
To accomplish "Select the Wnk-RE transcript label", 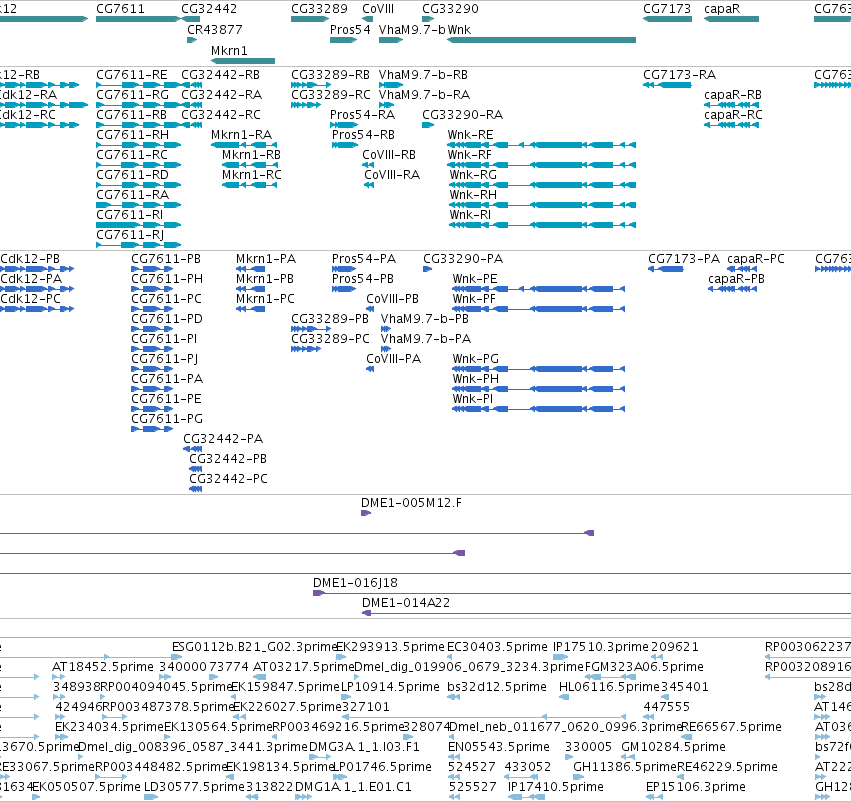I will tap(470, 135).
